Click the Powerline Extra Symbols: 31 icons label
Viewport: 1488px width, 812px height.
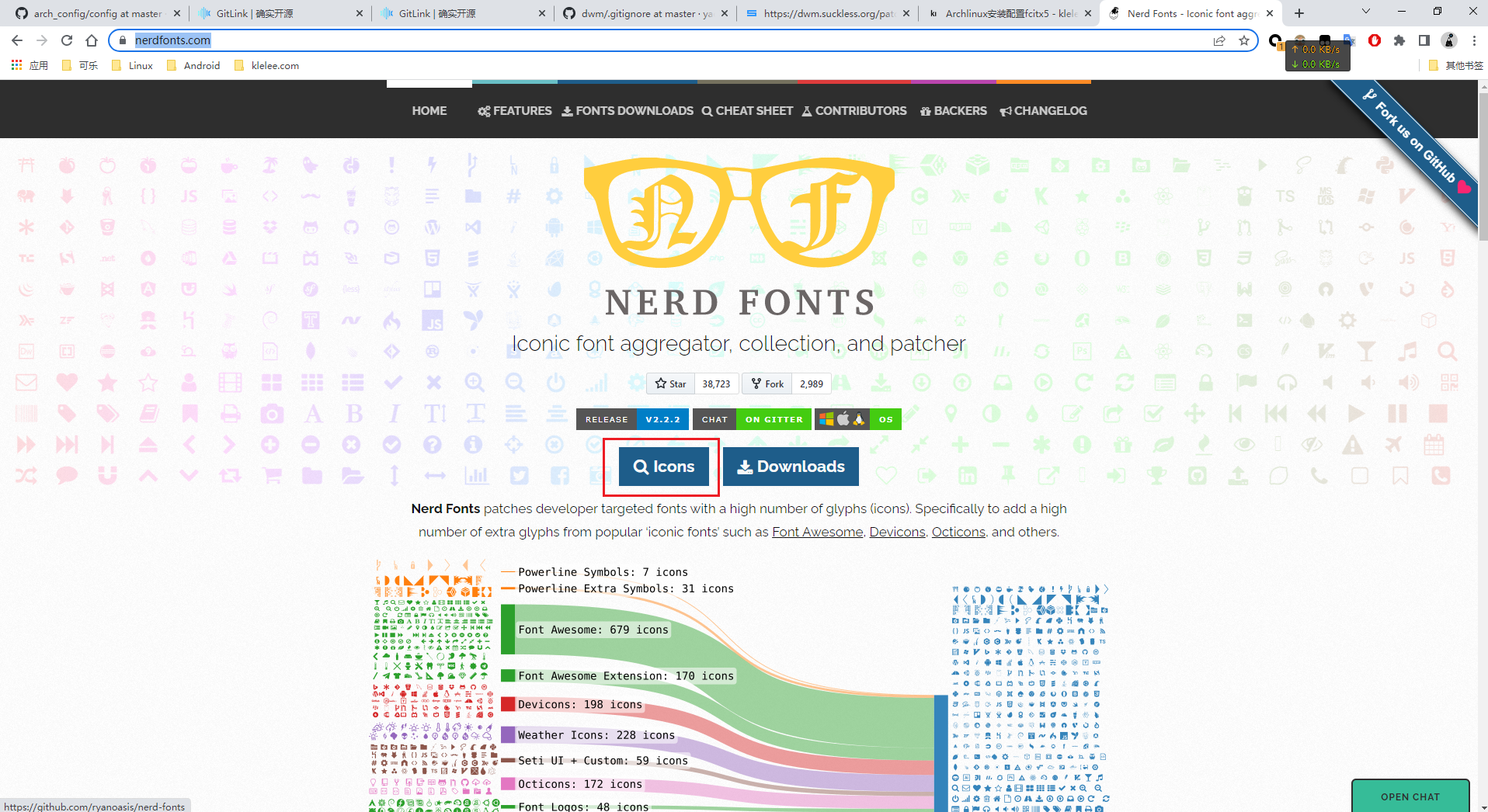(626, 588)
